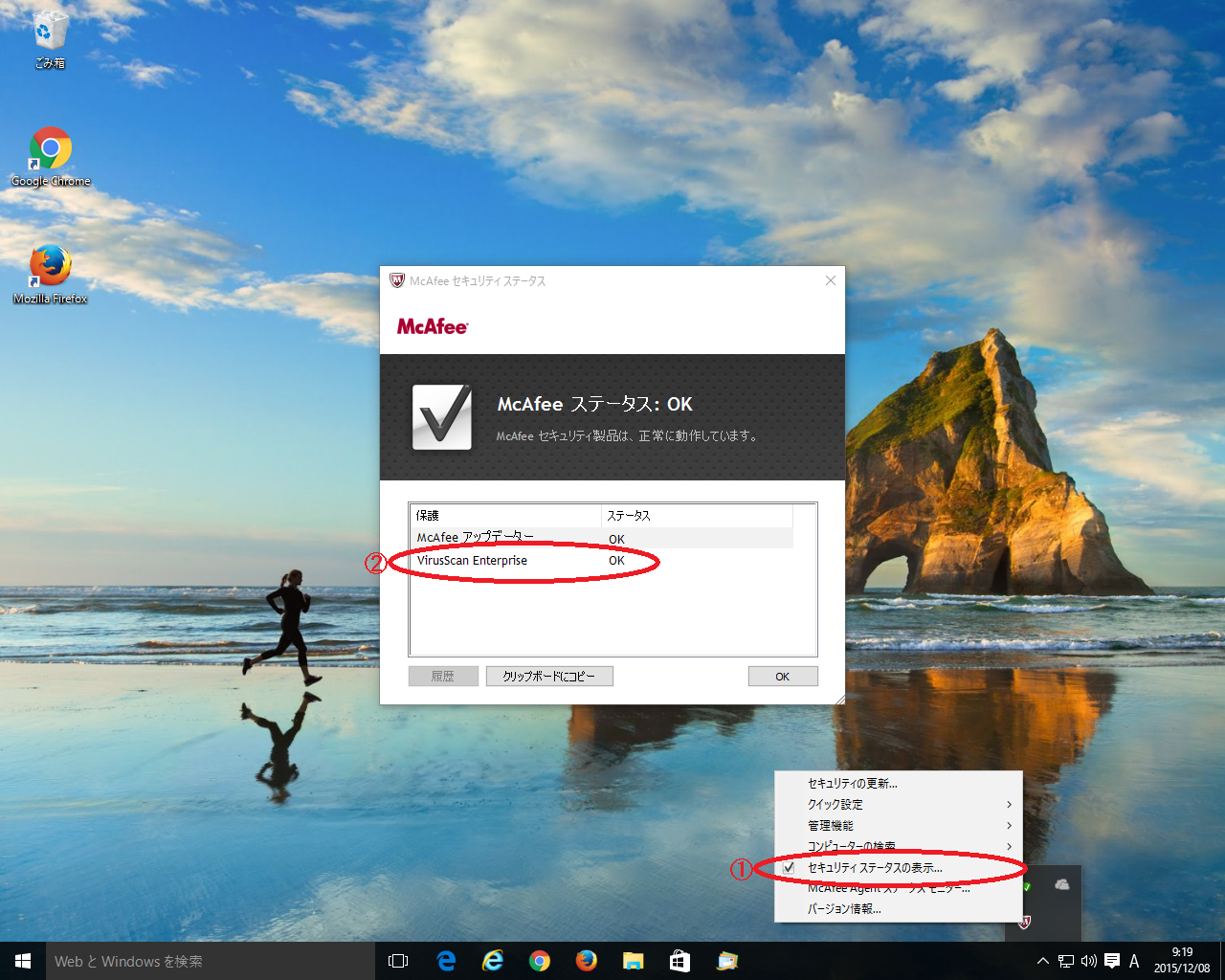This screenshot has width=1225, height=980.
Task: Click the McAfee shield icon in system tray
Action: click(1024, 922)
